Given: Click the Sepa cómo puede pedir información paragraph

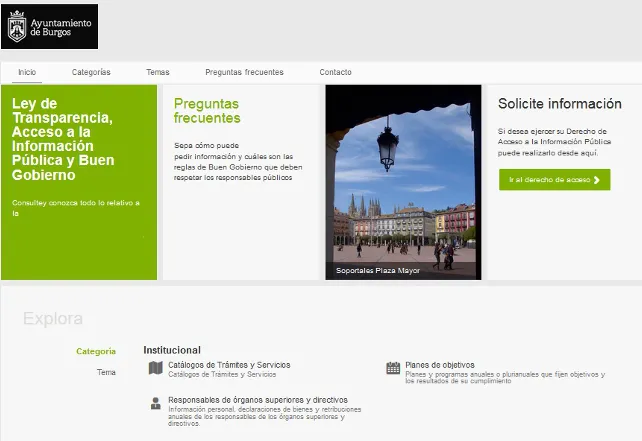Looking at the screenshot, I should 238,161.
